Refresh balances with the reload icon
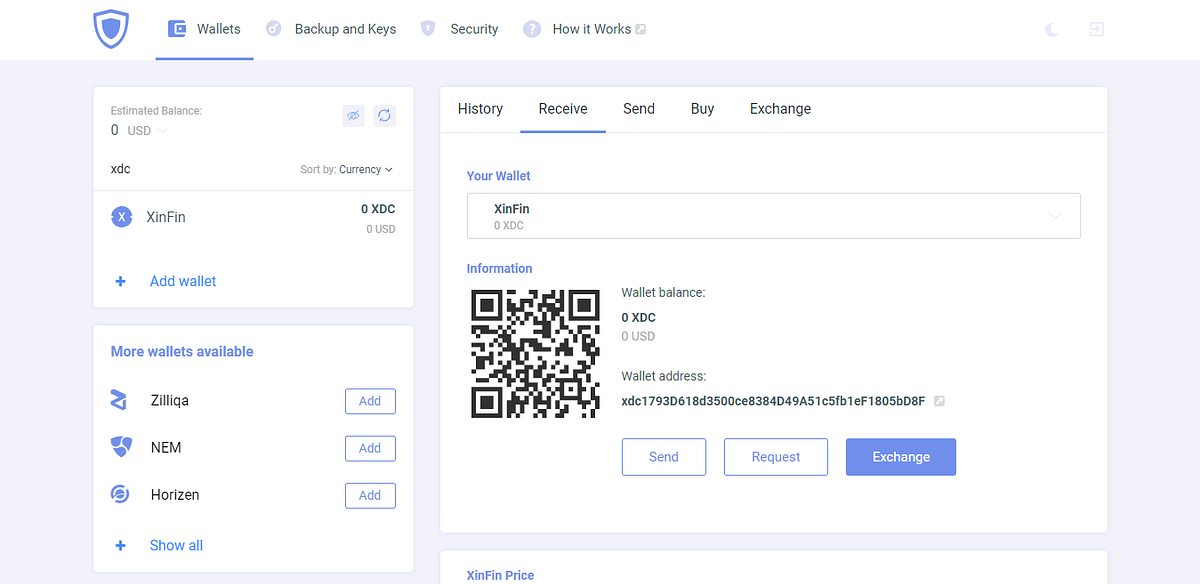1200x584 pixels. coord(384,116)
